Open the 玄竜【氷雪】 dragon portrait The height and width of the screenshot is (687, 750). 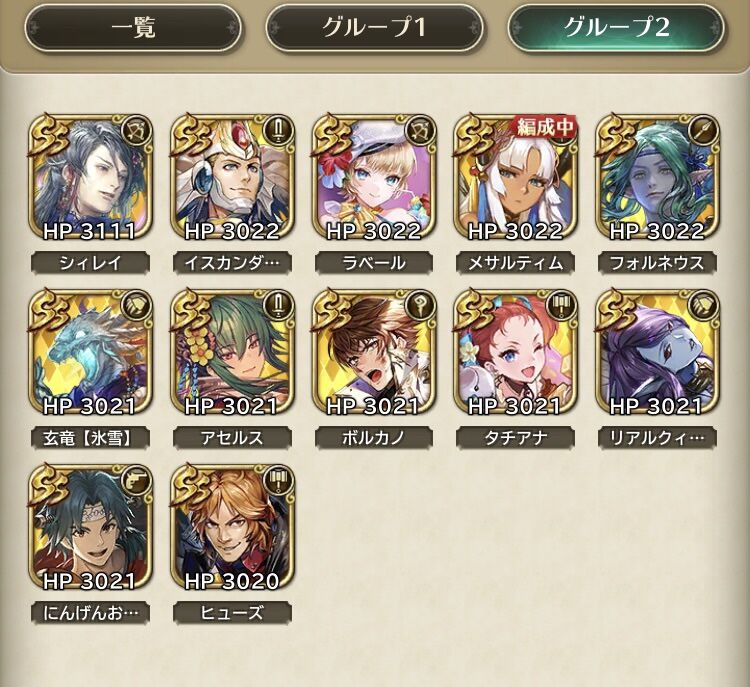click(x=90, y=353)
